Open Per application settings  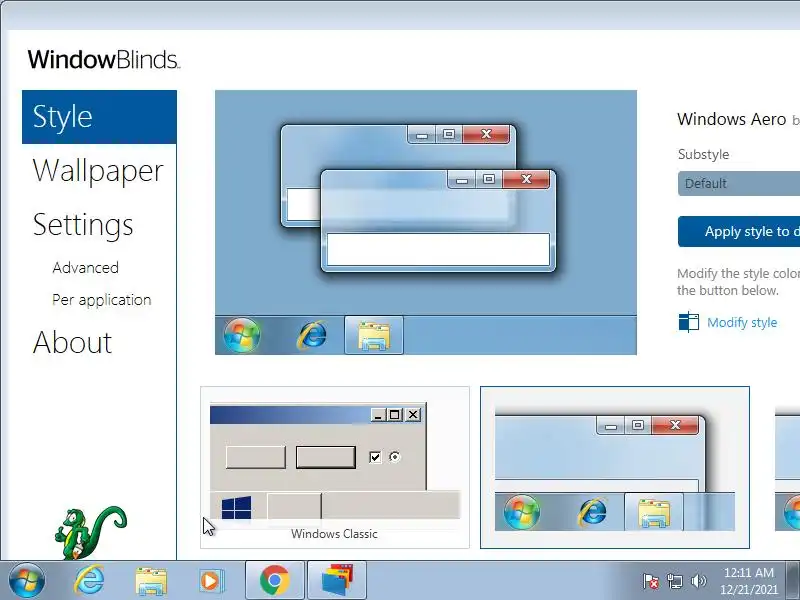click(x=102, y=299)
